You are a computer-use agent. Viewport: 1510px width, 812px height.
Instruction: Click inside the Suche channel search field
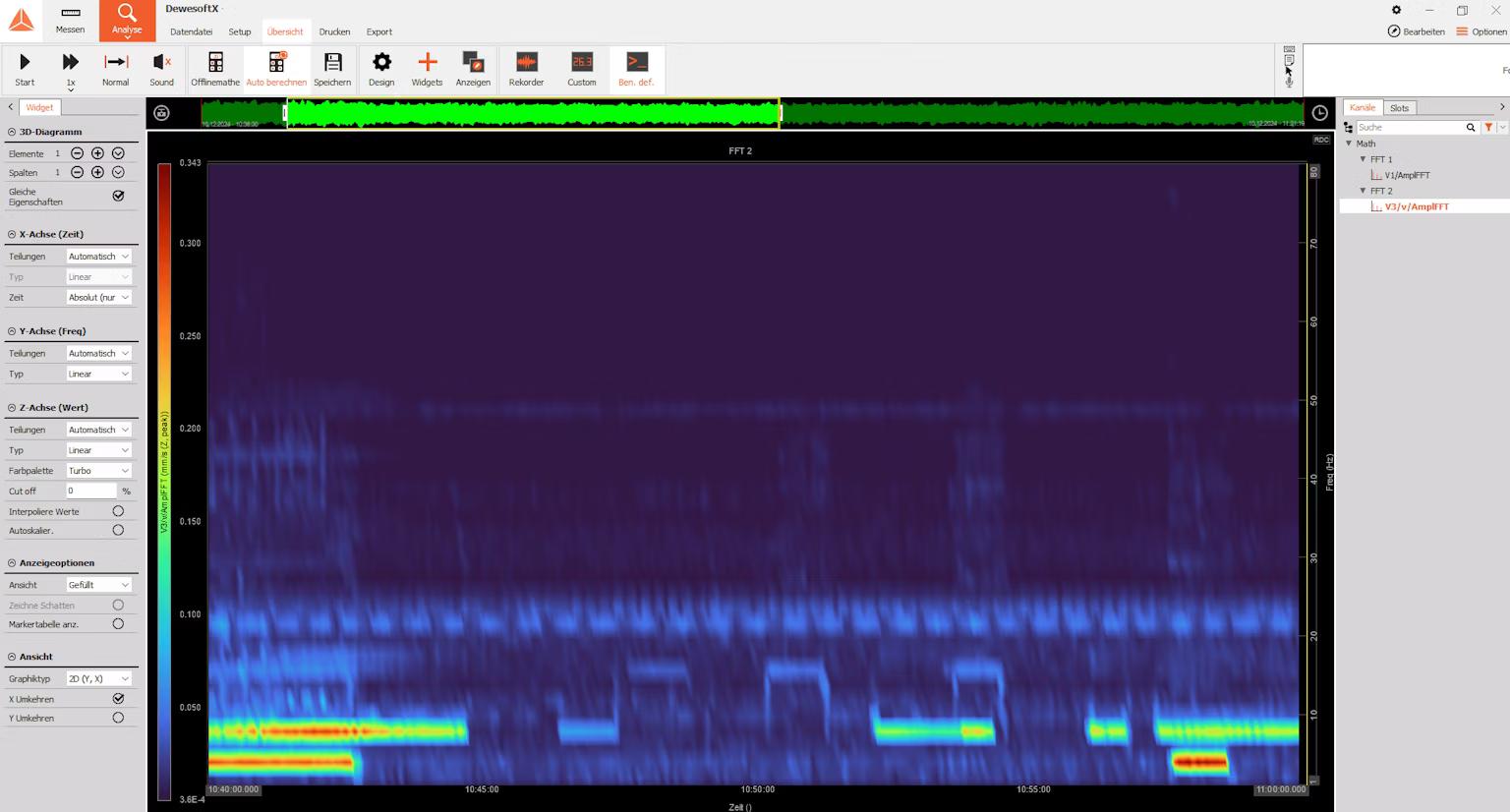(1416, 127)
